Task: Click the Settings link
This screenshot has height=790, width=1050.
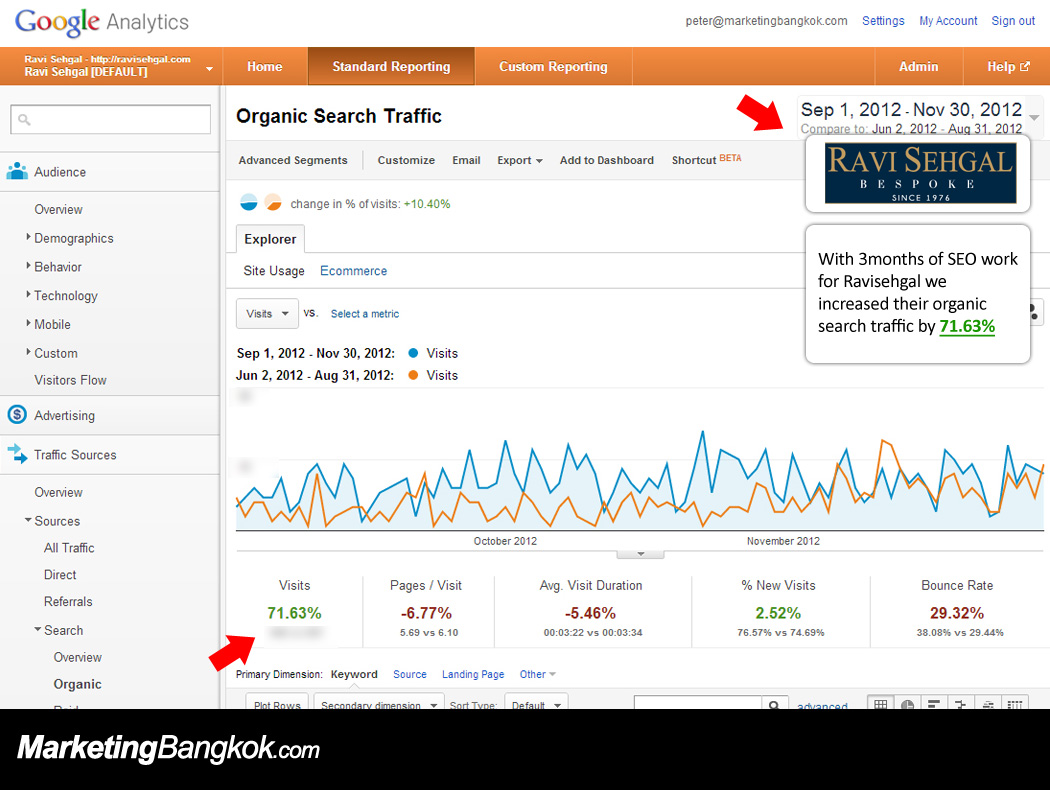Action: click(x=883, y=21)
